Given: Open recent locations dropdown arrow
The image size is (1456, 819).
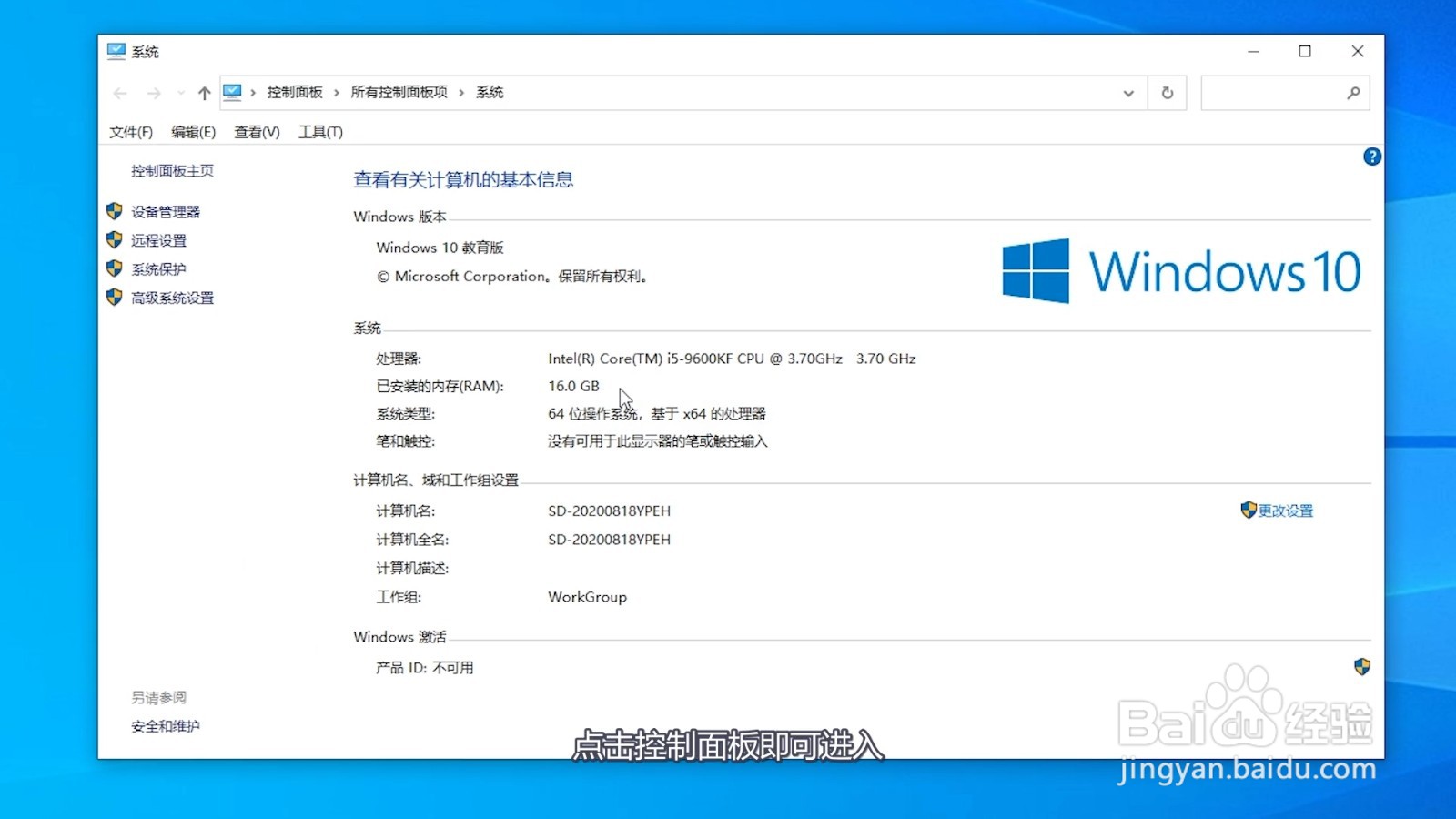Looking at the screenshot, I should click(181, 93).
